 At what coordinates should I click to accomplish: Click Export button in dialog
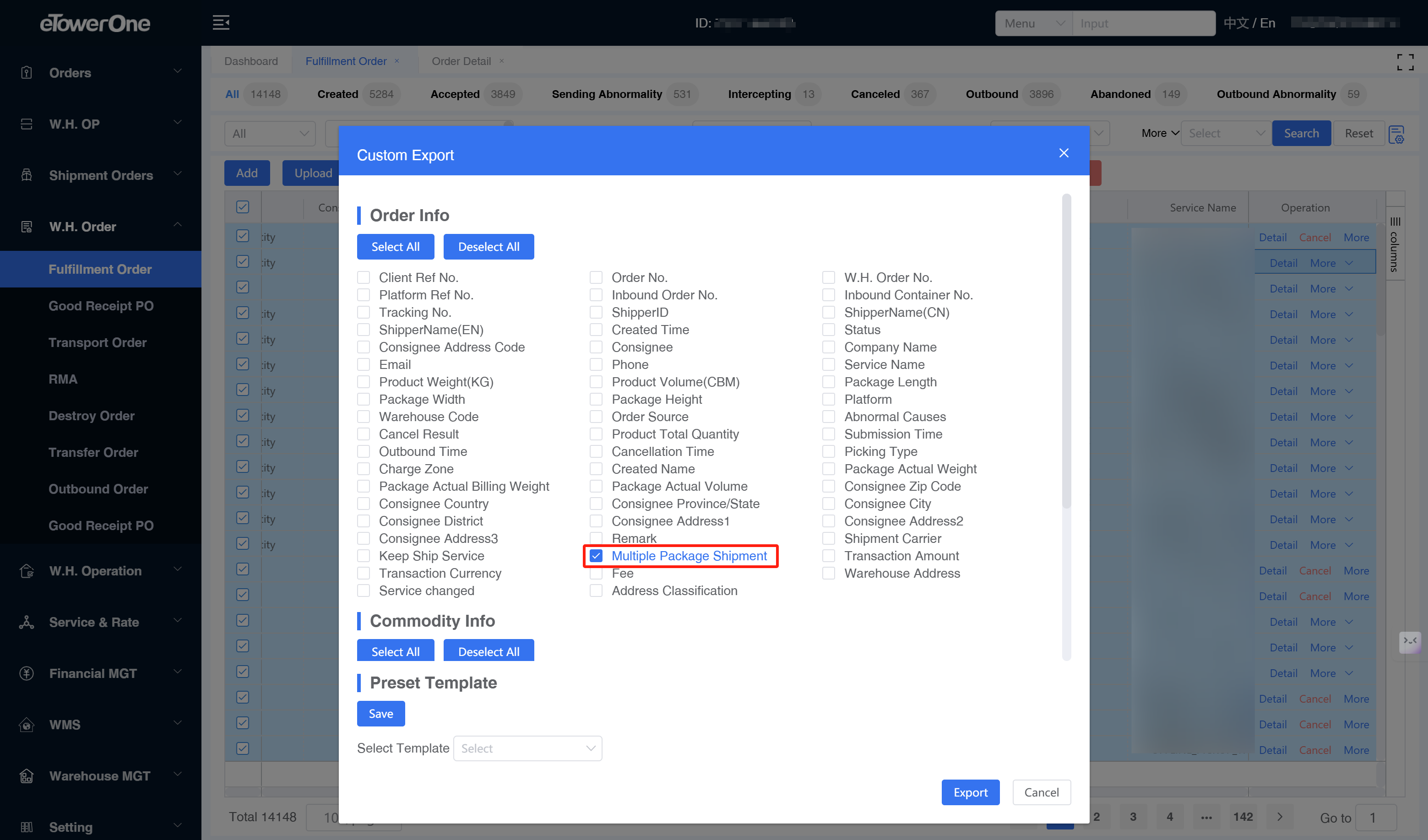point(971,792)
